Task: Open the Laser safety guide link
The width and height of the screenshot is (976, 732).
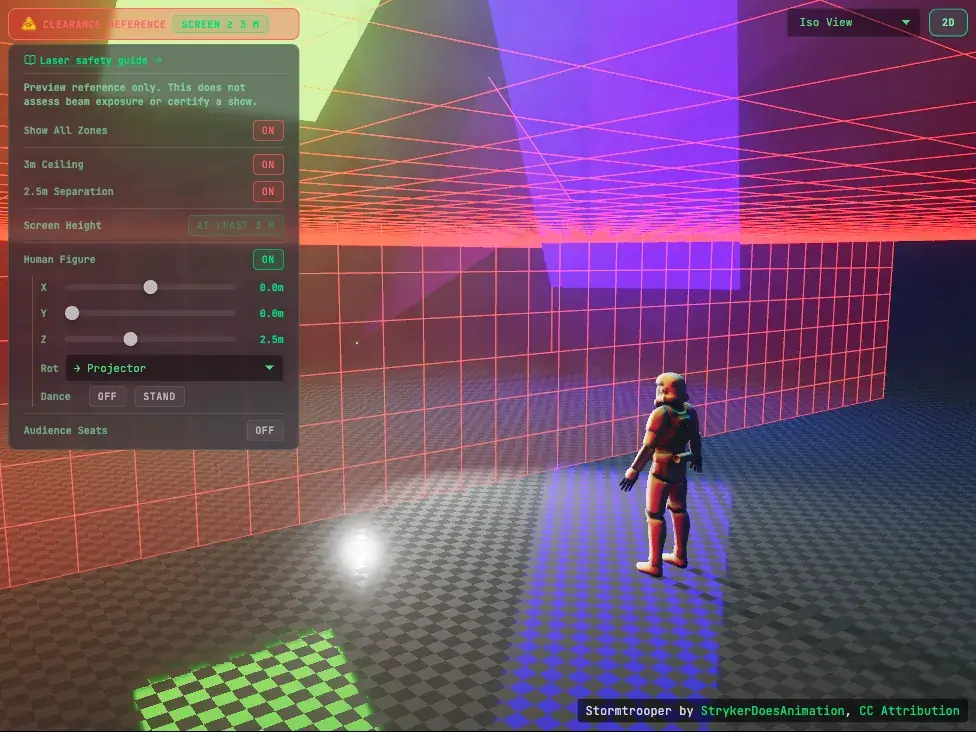Action: pyautogui.click(x=93, y=60)
